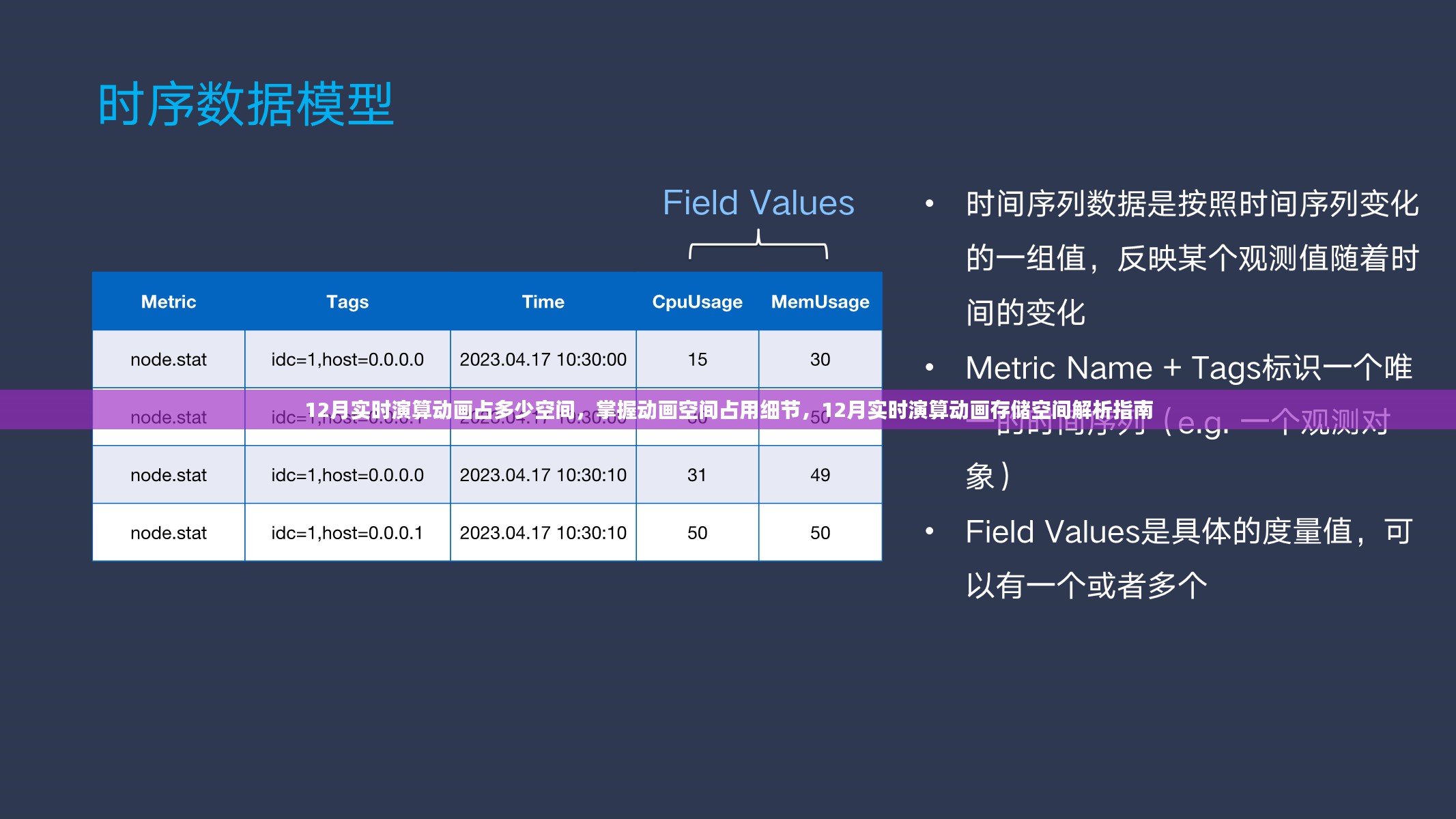Click the time cell 2023.04.17 10:30:00
The height and width of the screenshot is (819, 1456).
click(x=543, y=360)
